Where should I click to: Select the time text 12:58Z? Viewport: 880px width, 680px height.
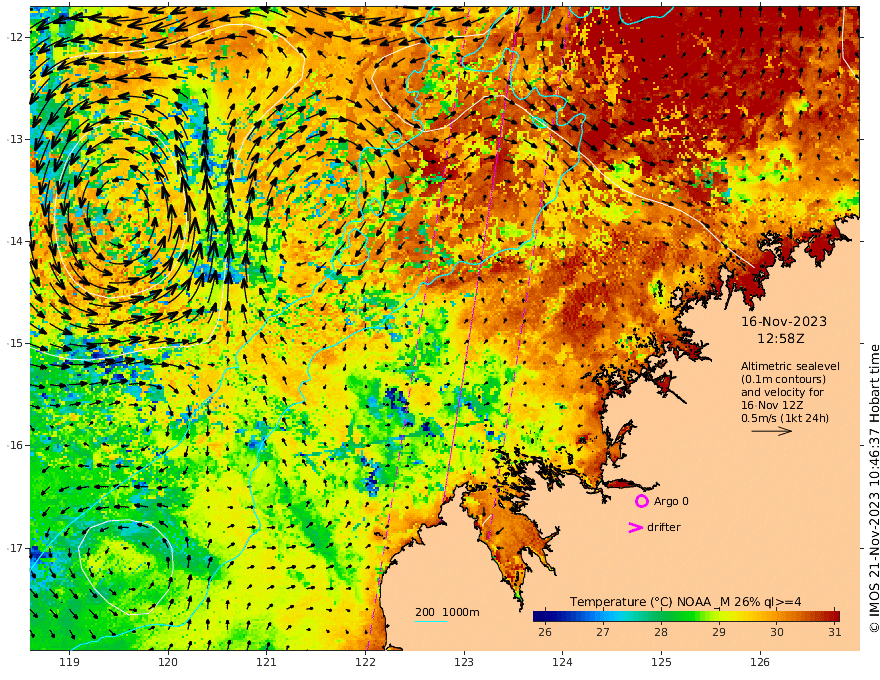click(x=781, y=339)
